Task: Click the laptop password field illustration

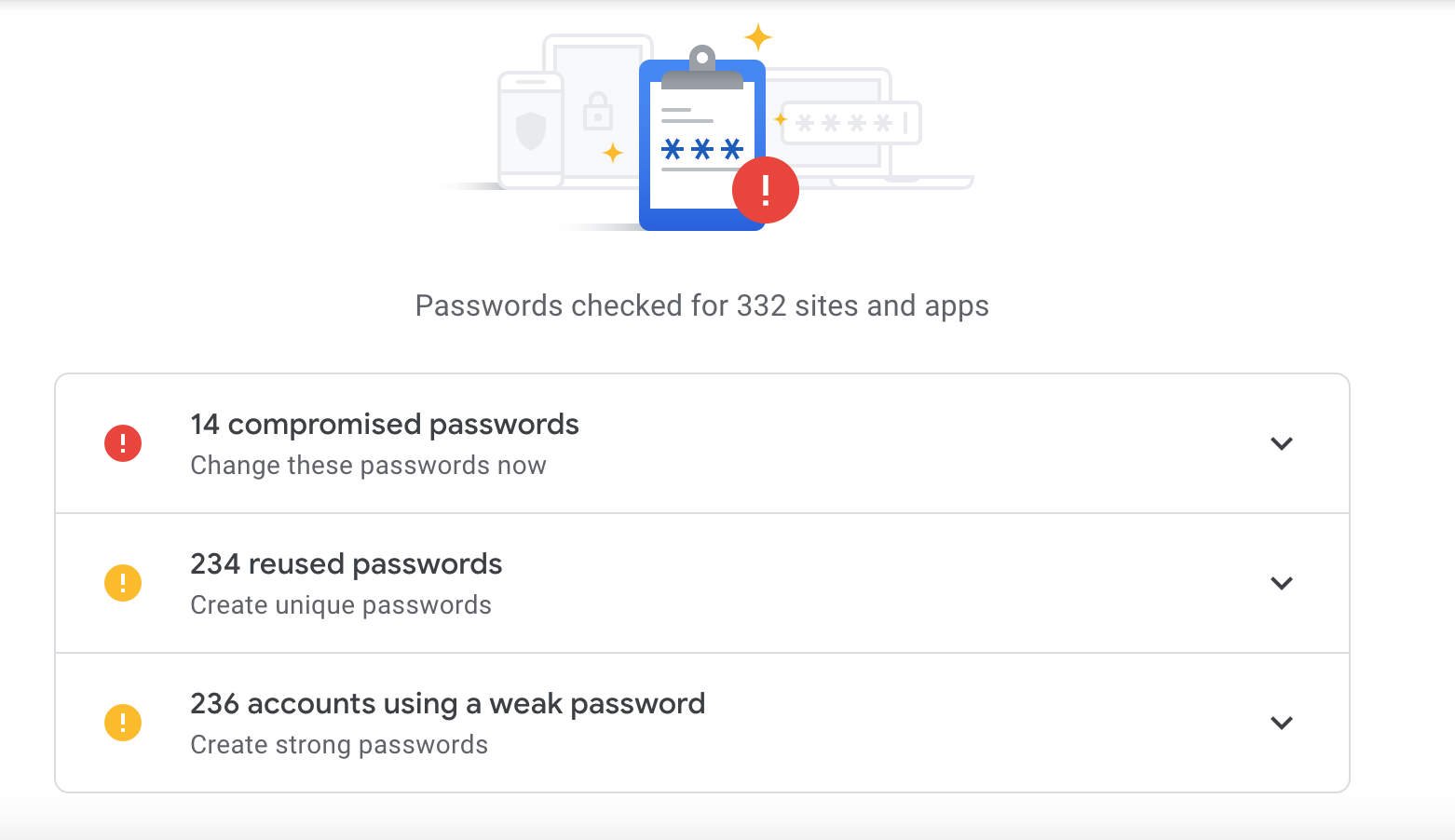Action: (850, 123)
